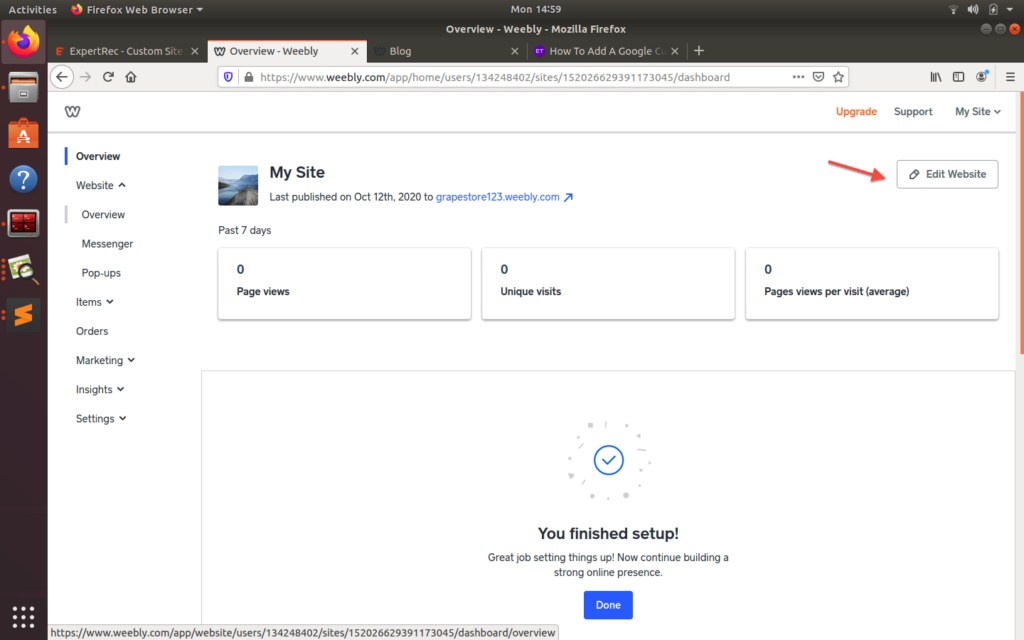Click inside the address bar

pos(500,77)
